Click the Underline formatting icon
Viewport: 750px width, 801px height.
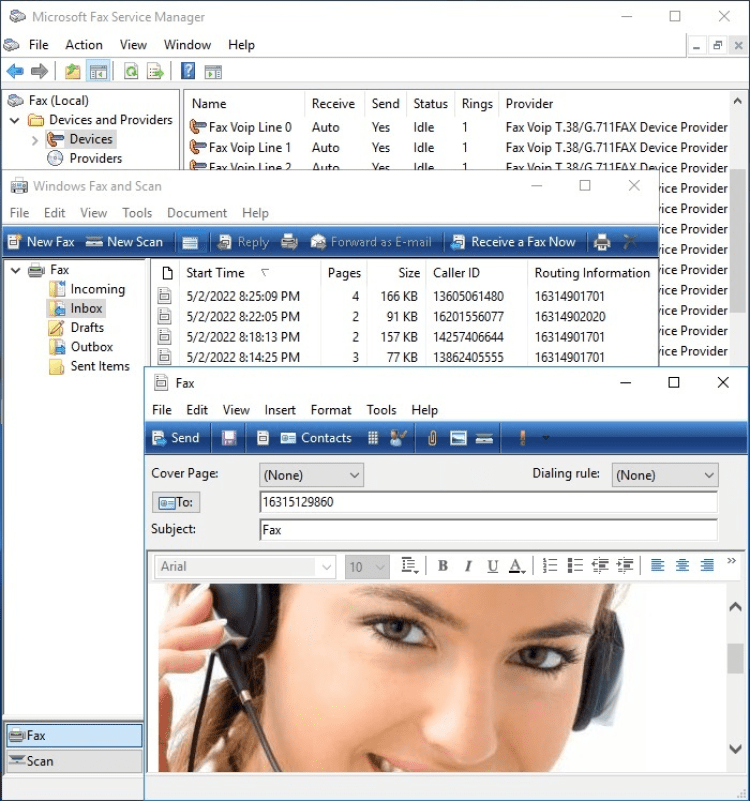(493, 566)
